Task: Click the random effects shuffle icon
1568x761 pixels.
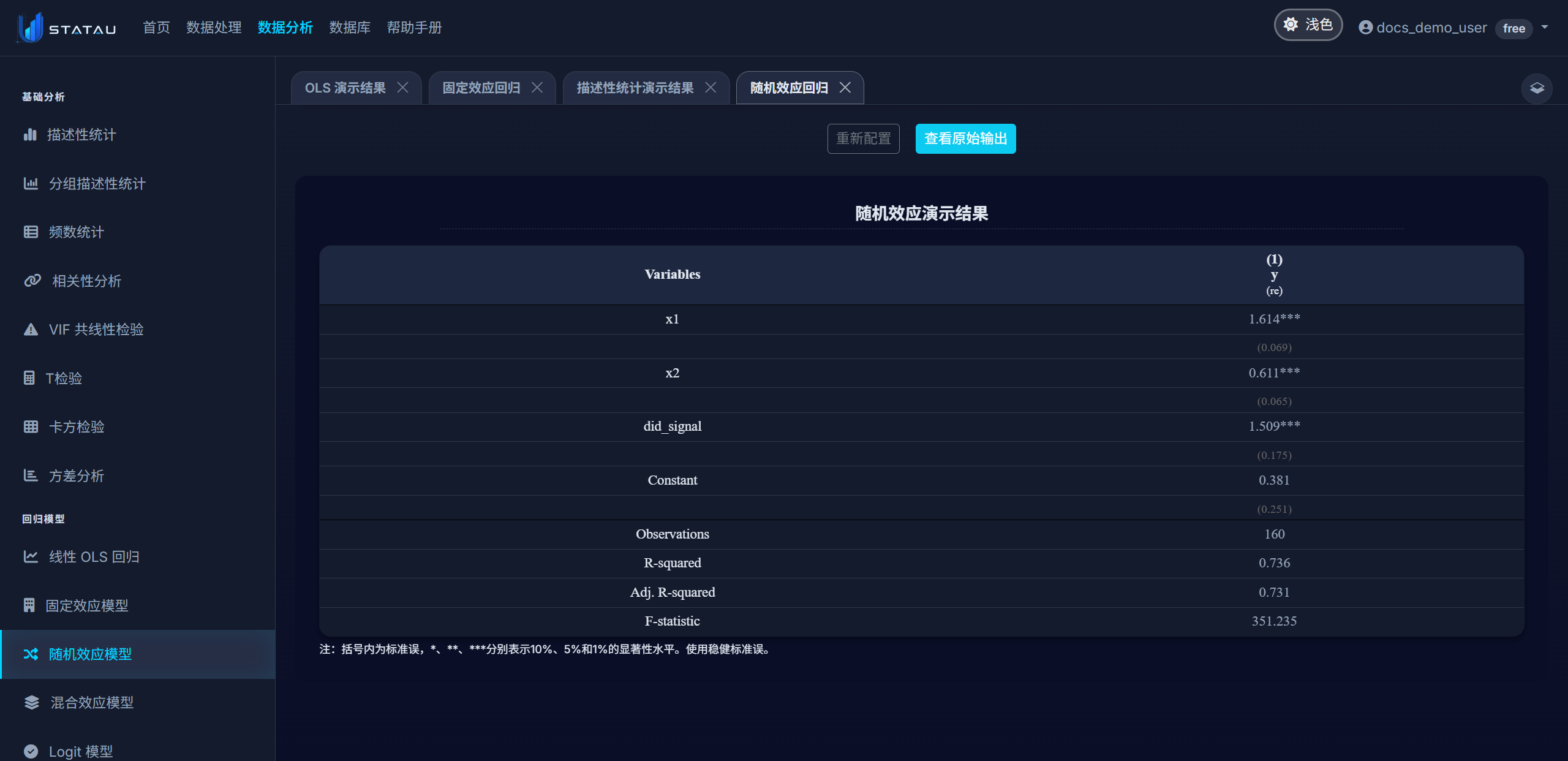Action: pos(31,654)
